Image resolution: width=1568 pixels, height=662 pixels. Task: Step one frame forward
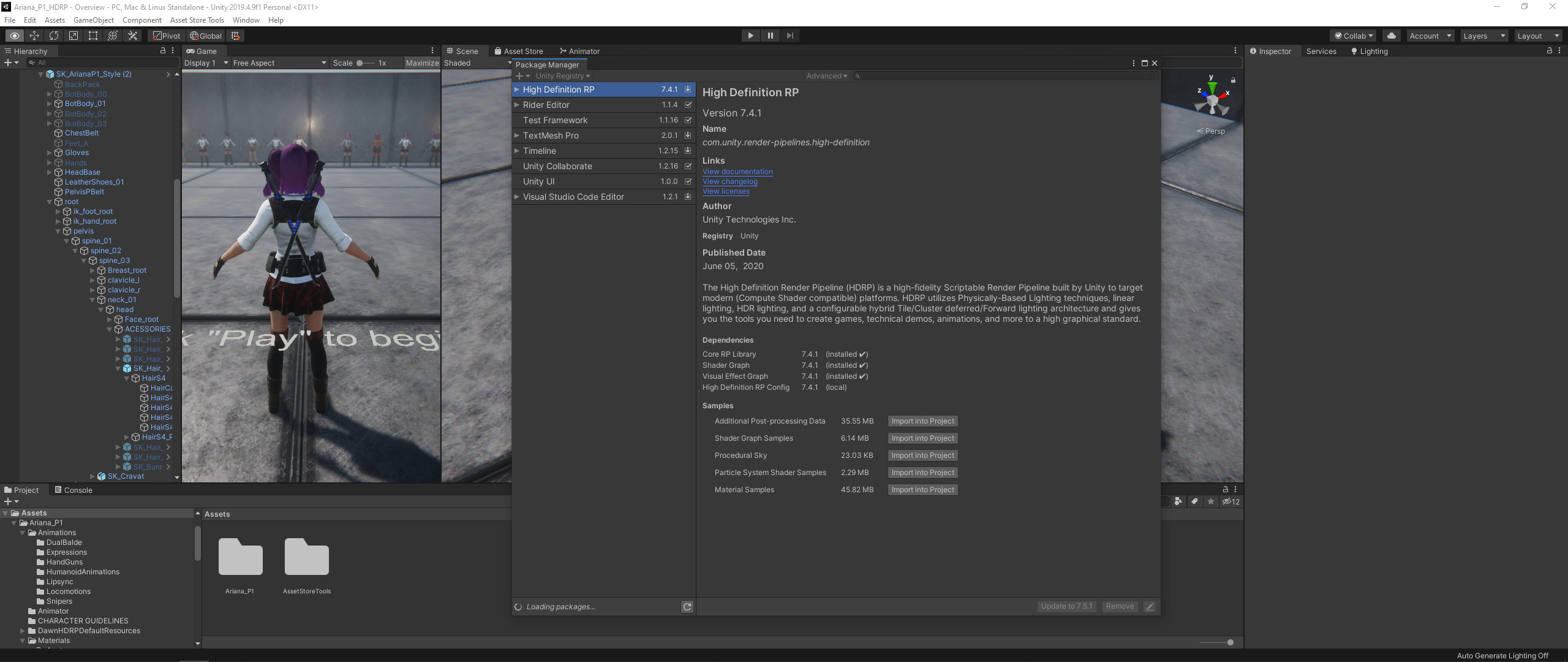click(x=790, y=36)
